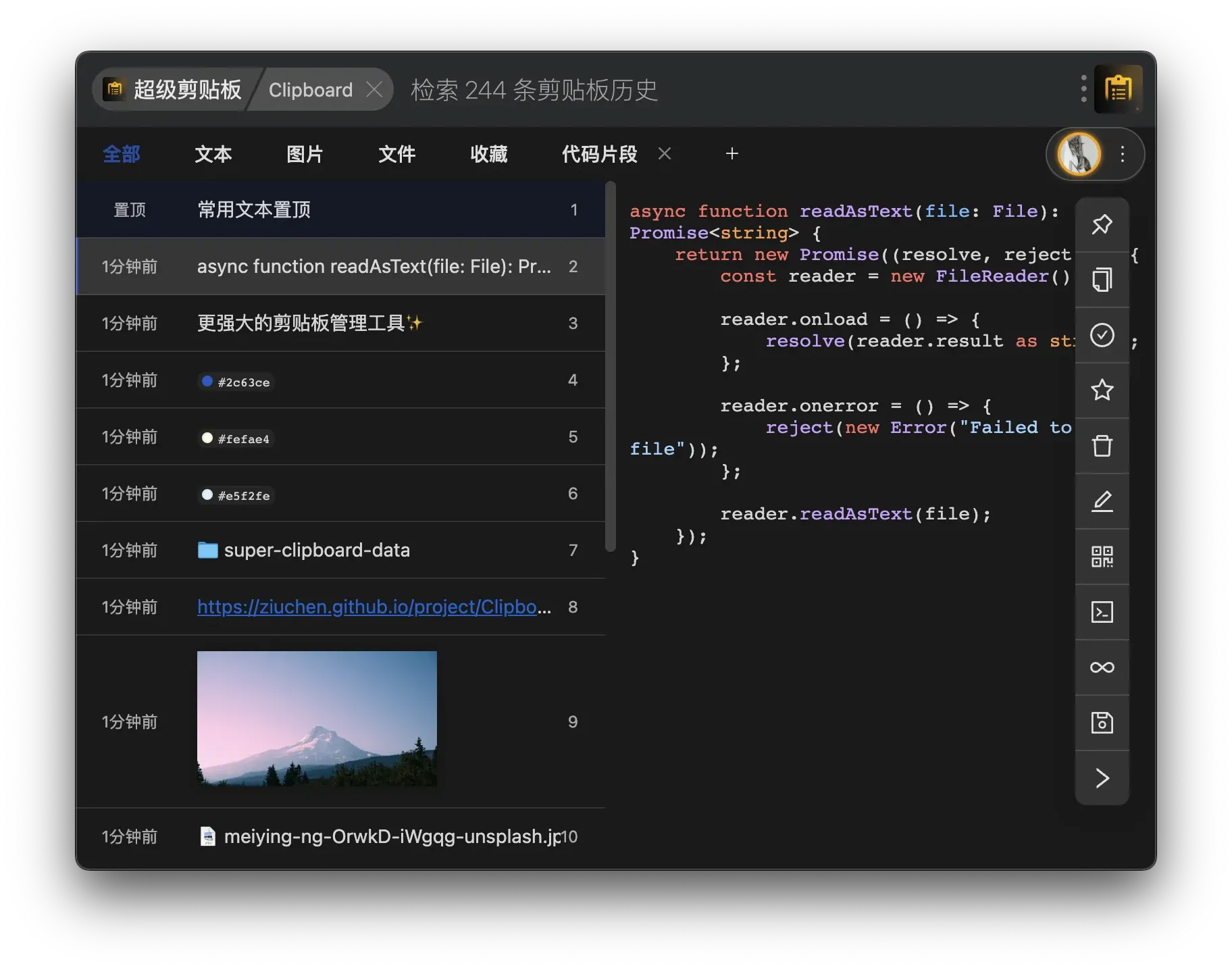Click the infinity loop icon

[x=1102, y=667]
